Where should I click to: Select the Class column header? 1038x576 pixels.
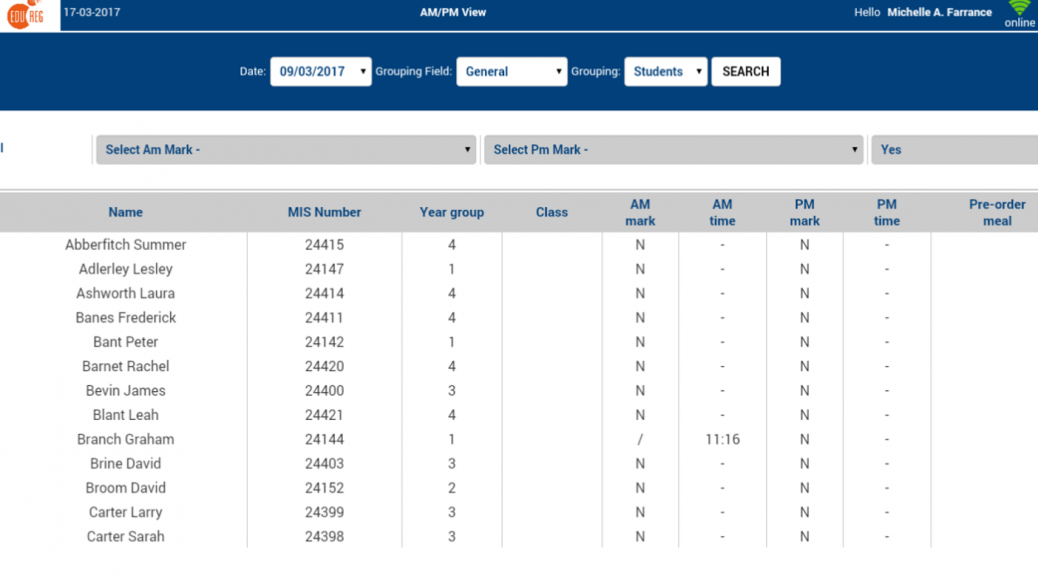551,212
